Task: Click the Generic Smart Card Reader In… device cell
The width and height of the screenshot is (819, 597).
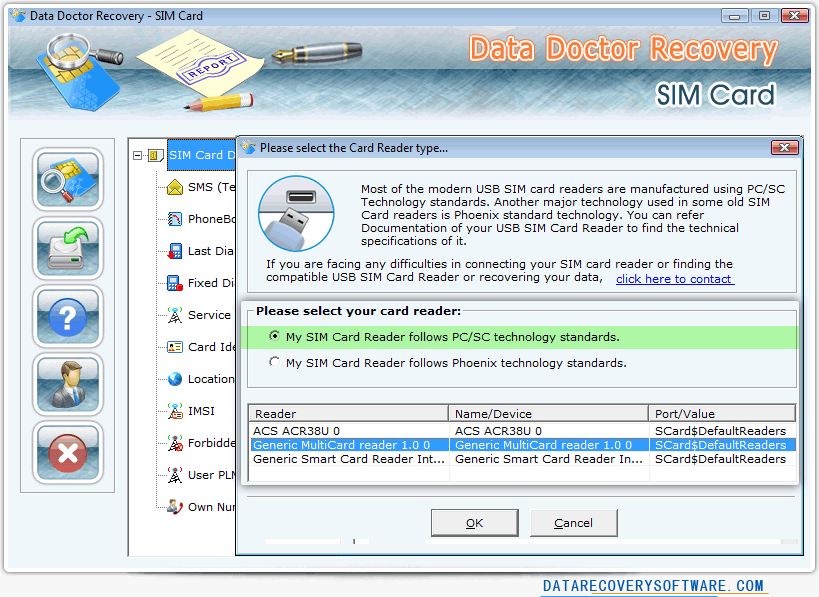Action: [x=549, y=459]
